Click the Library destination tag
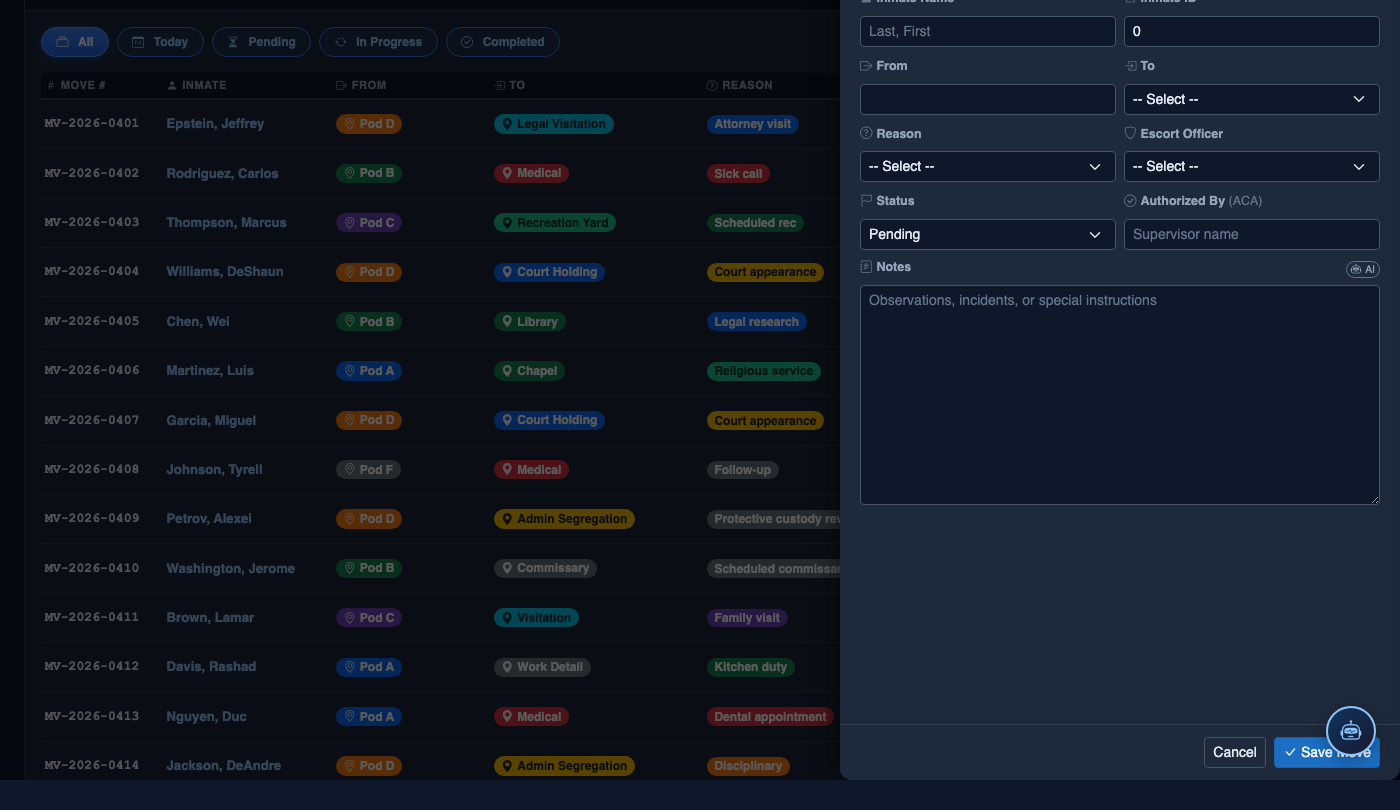The image size is (1400, 810). tap(530, 321)
